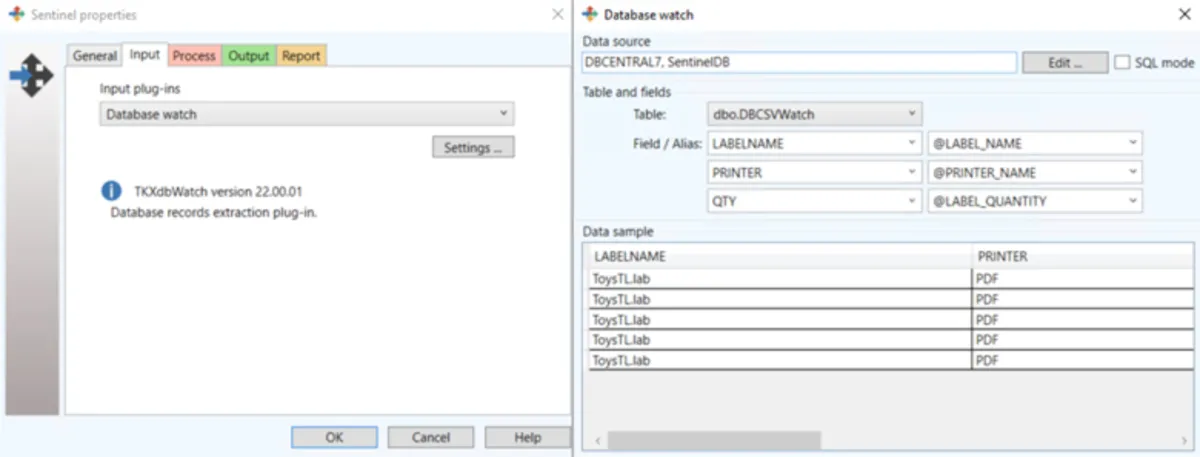
Task: Click the data sample horizontal scrollbar
Action: click(x=714, y=440)
